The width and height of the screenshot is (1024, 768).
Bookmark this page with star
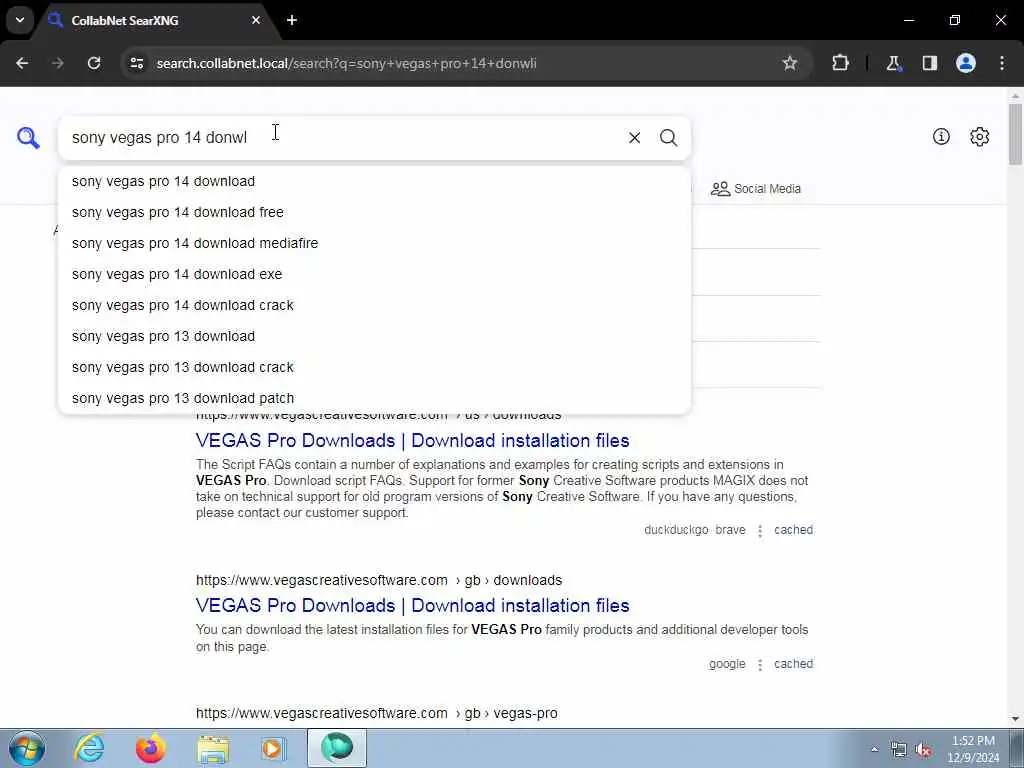[790, 63]
